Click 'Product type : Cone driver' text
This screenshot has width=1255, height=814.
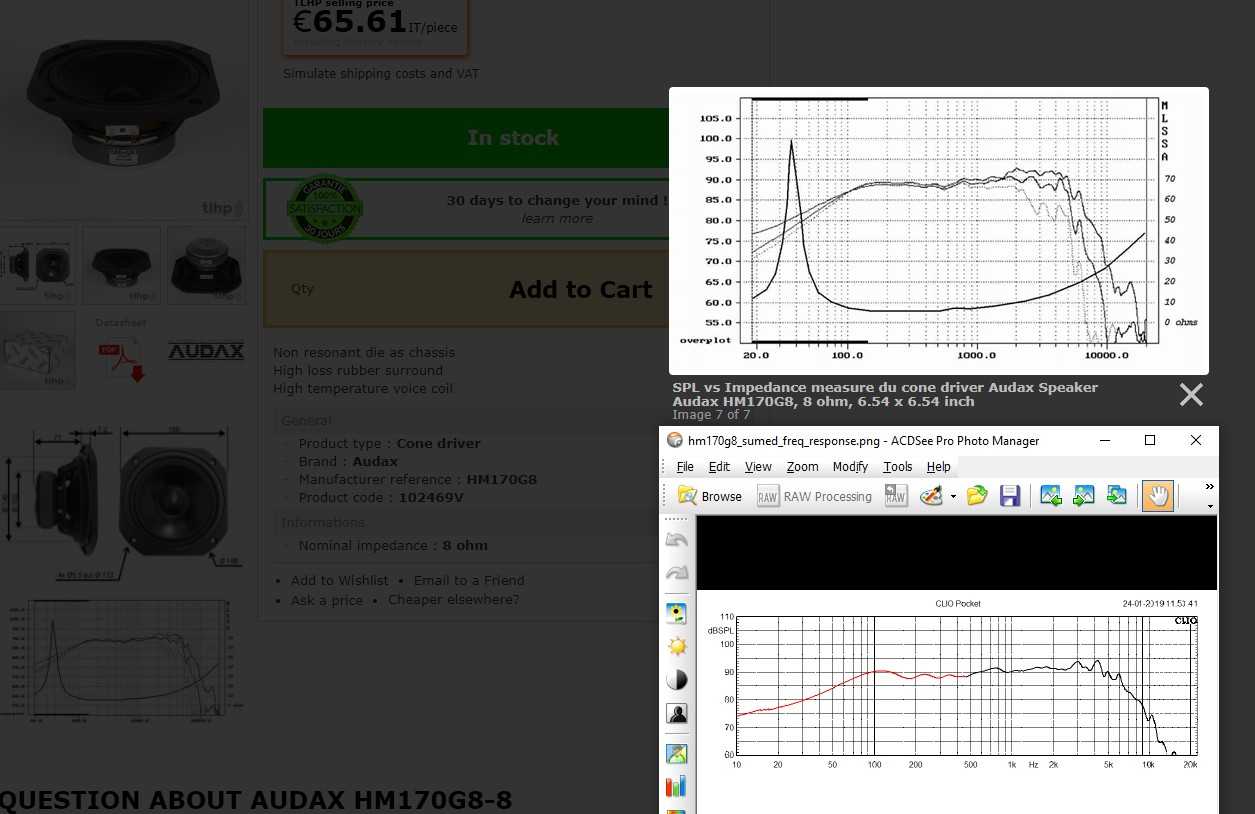coord(389,444)
